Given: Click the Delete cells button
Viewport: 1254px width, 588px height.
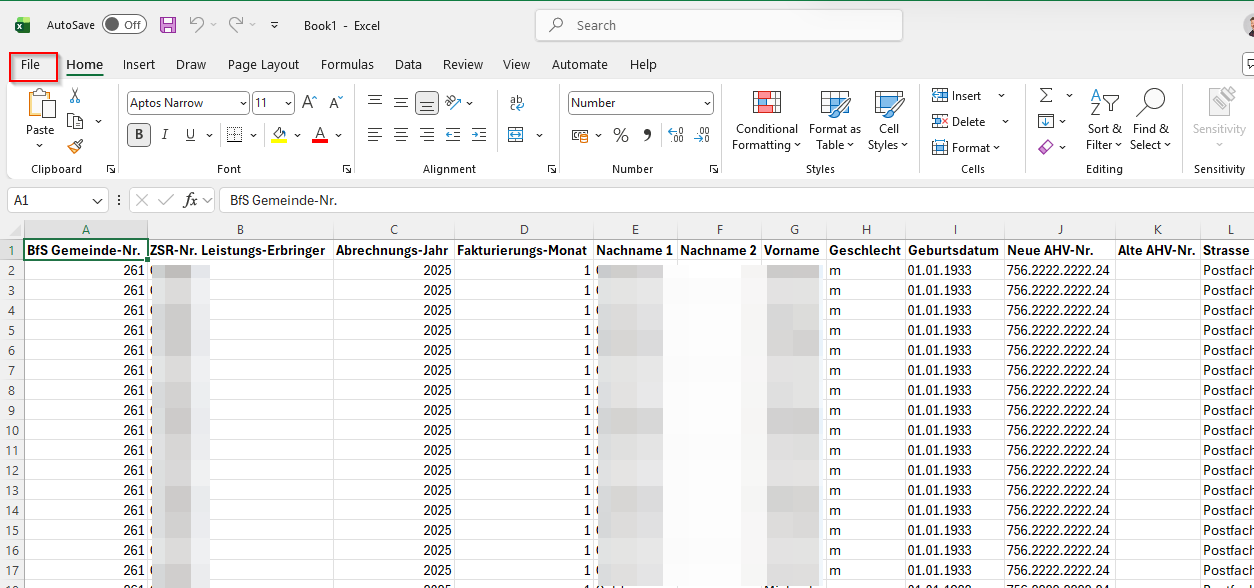Looking at the screenshot, I should (959, 122).
